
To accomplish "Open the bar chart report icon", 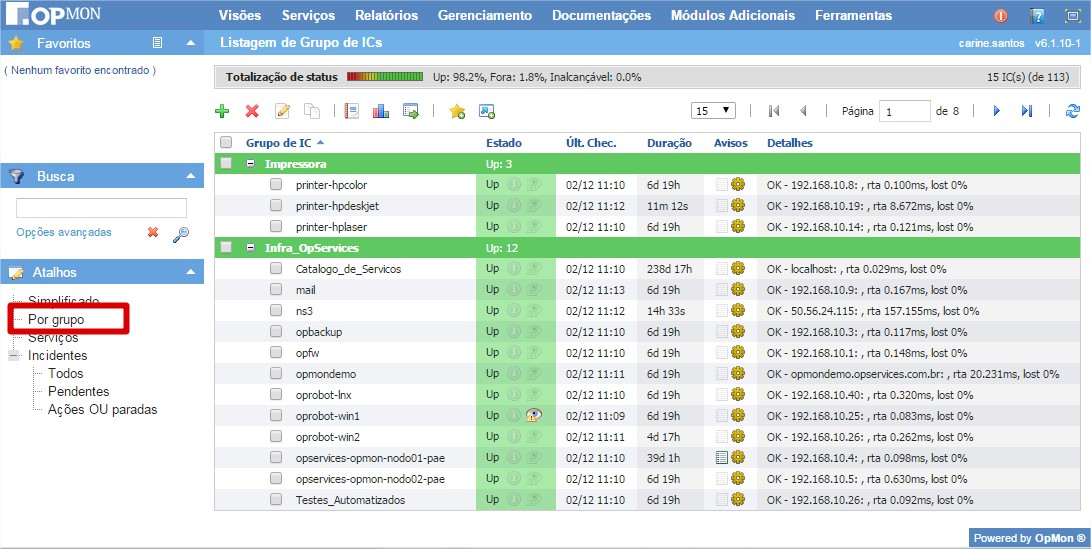I will point(381,111).
